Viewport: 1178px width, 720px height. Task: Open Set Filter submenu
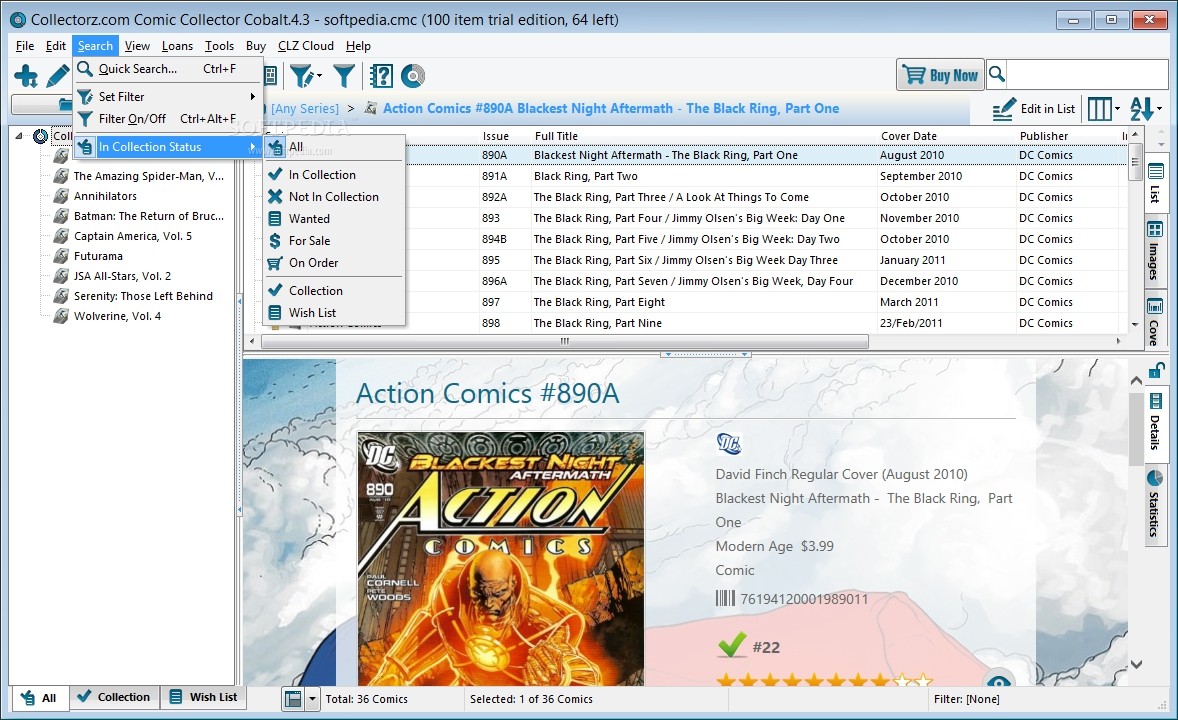tap(169, 97)
